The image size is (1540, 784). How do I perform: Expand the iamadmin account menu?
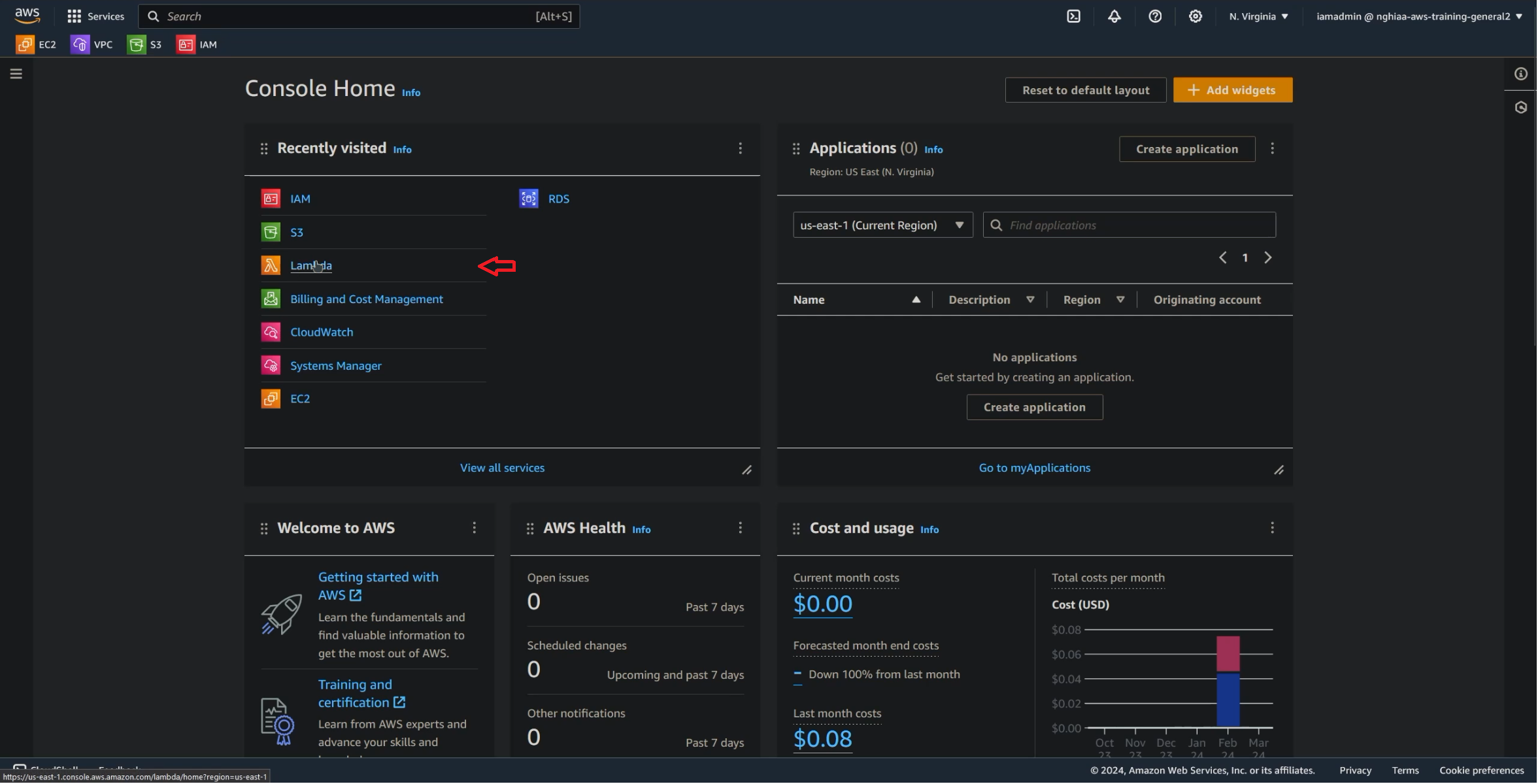point(1419,16)
